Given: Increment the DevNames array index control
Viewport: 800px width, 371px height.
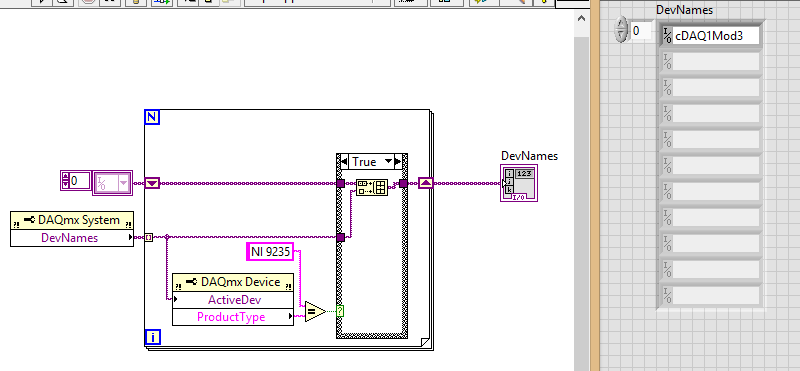Looking at the screenshot, I should [x=620, y=24].
